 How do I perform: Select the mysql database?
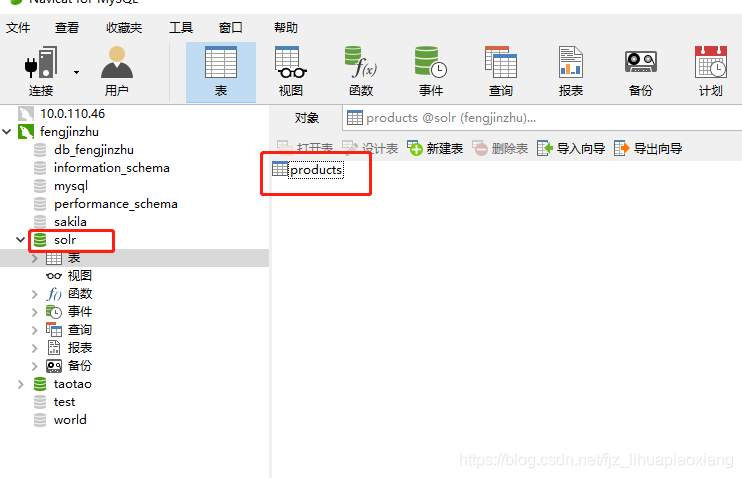click(x=71, y=186)
